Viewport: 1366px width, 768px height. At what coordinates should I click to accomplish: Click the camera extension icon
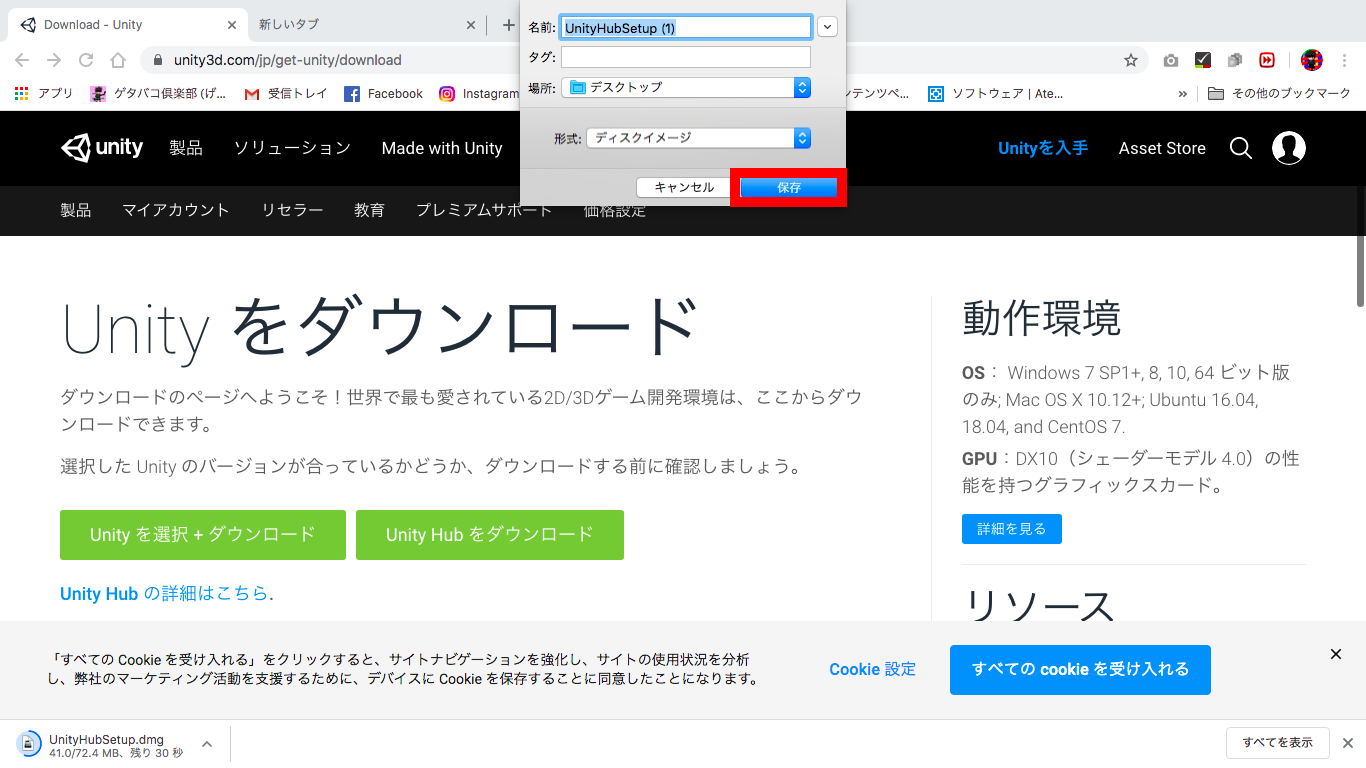pyautogui.click(x=1171, y=60)
